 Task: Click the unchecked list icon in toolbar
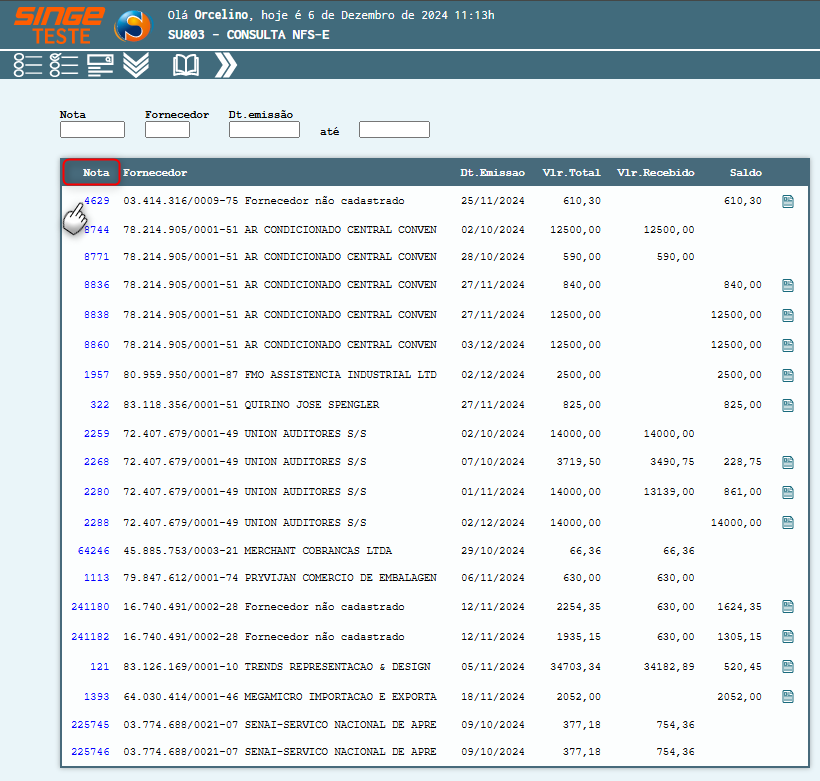click(x=28, y=65)
